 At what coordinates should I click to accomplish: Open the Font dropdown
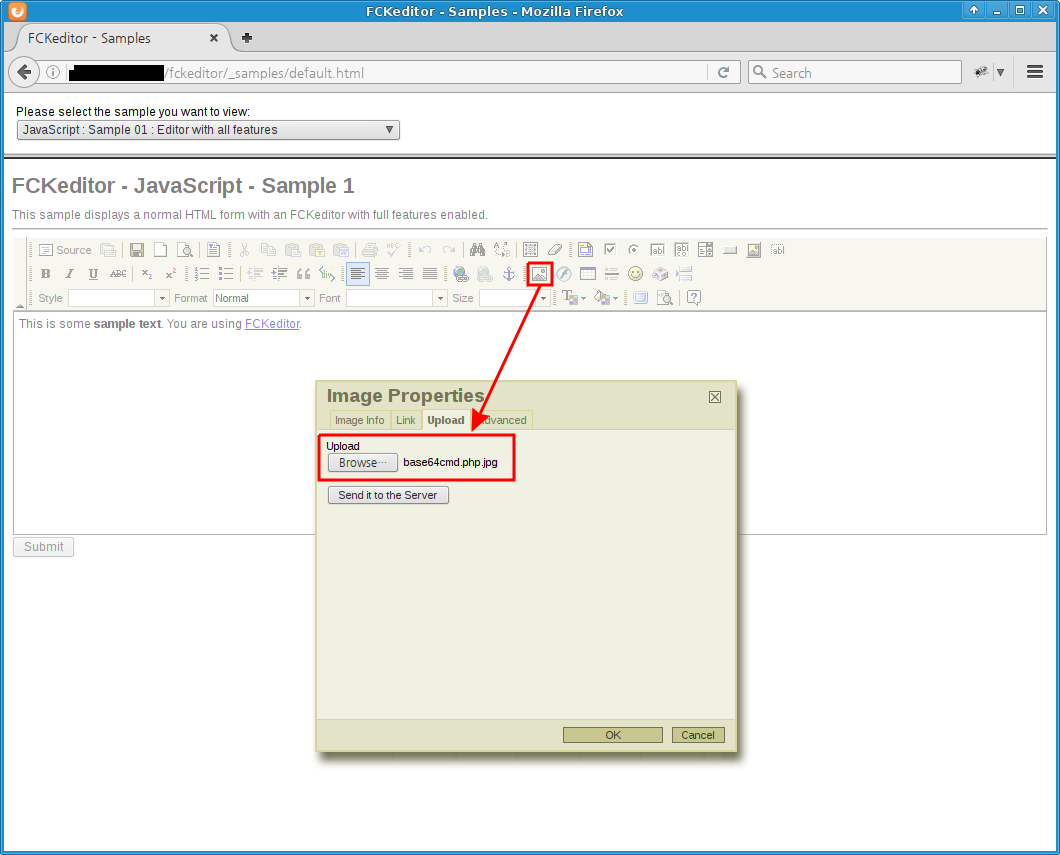(397, 298)
